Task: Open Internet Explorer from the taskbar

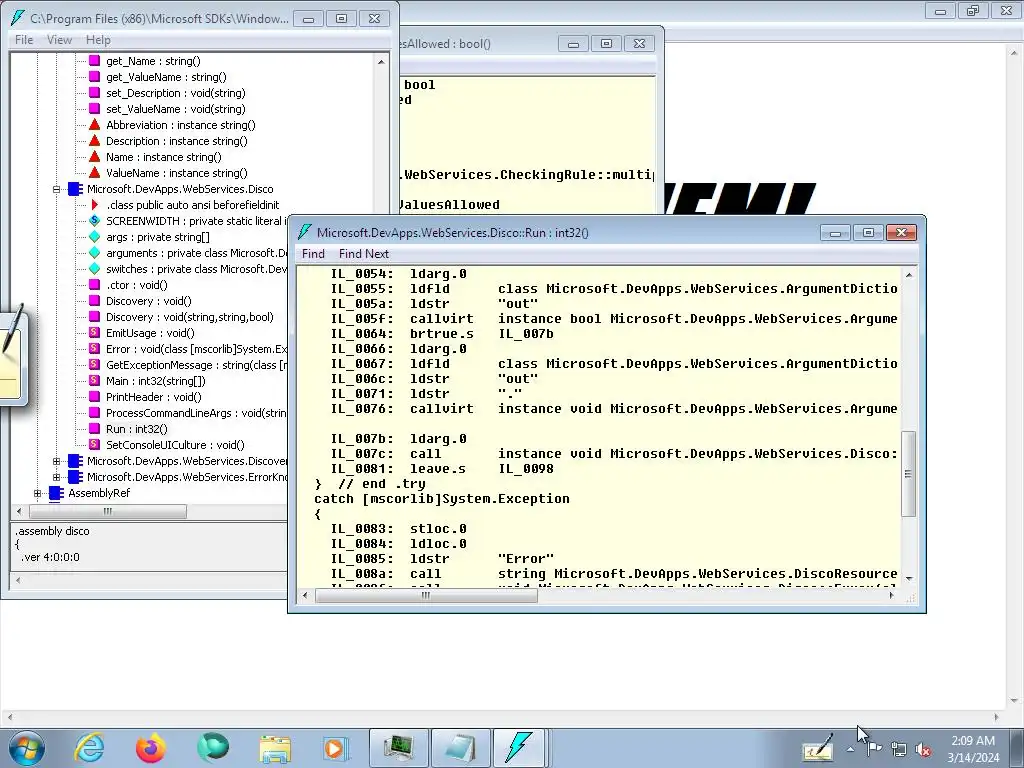Action: (89, 747)
